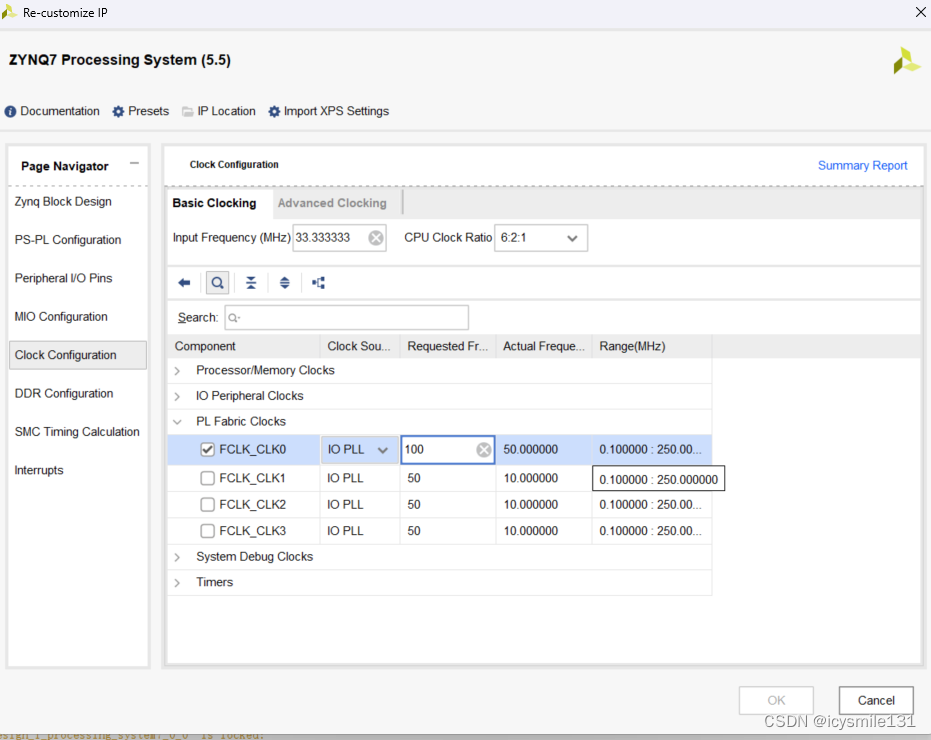Expand Processor/Memory Clocks group
931x740 pixels.
(x=177, y=371)
